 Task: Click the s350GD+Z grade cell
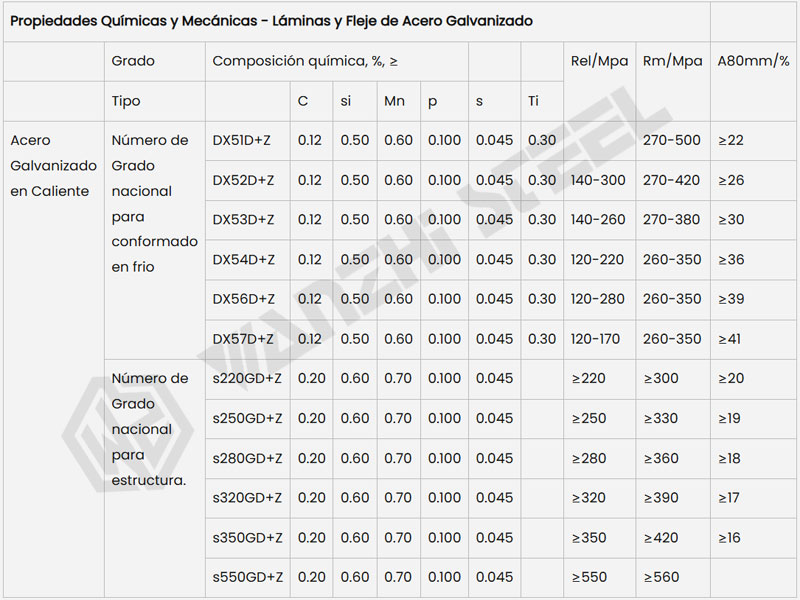(247, 538)
